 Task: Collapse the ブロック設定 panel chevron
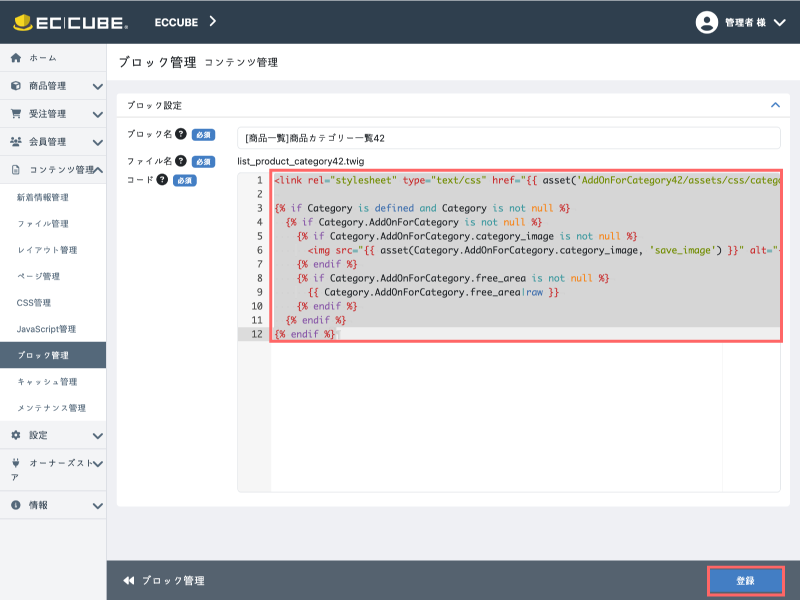775,105
